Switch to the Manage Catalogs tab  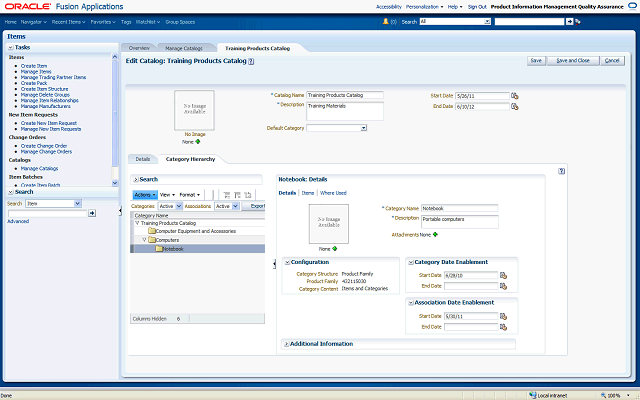click(x=184, y=47)
